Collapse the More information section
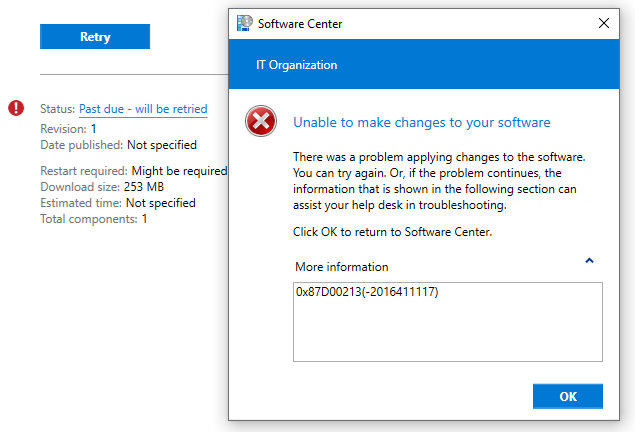The image size is (635, 432). tap(589, 261)
